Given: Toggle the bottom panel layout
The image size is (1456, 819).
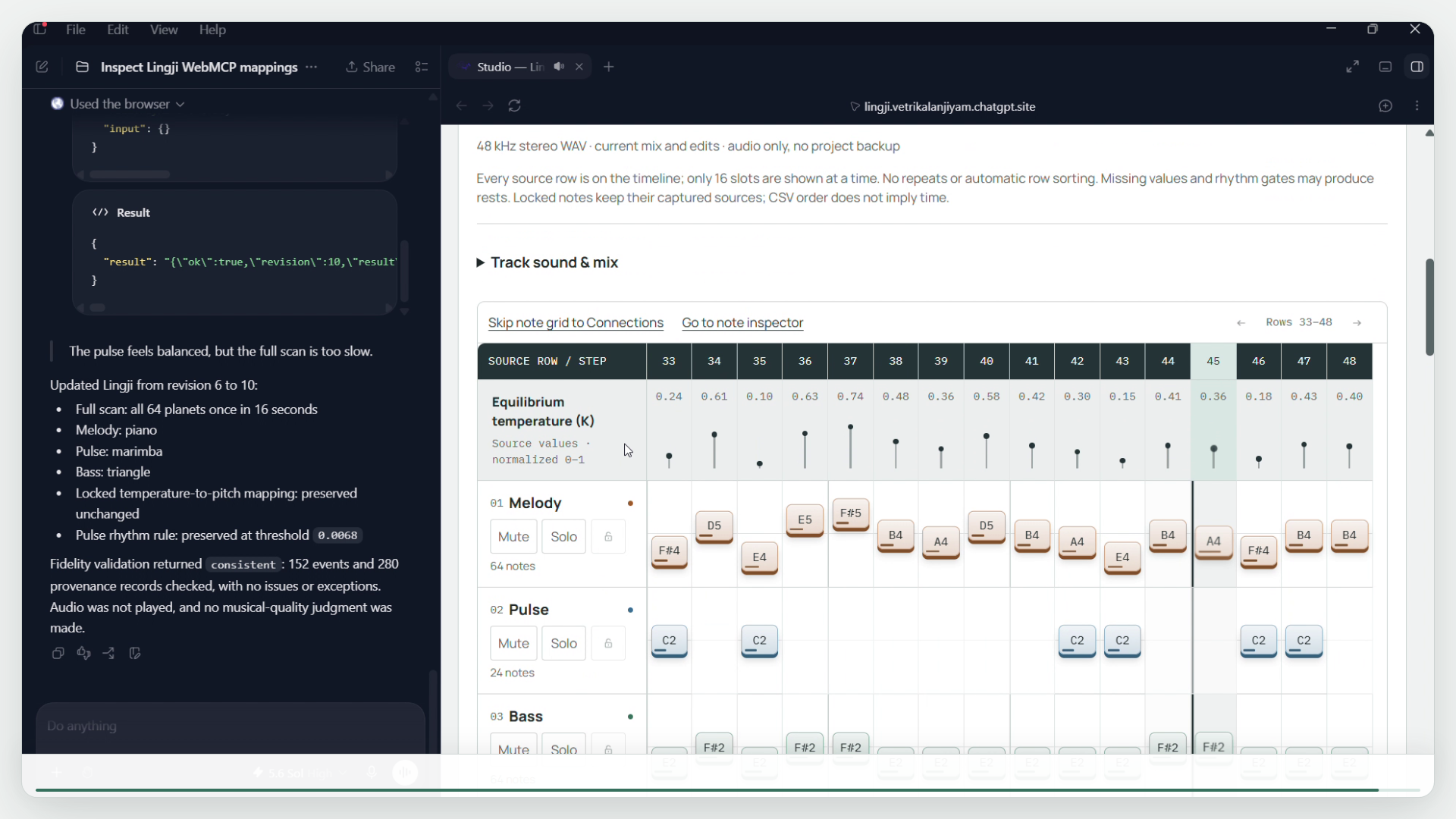Looking at the screenshot, I should point(1385,67).
